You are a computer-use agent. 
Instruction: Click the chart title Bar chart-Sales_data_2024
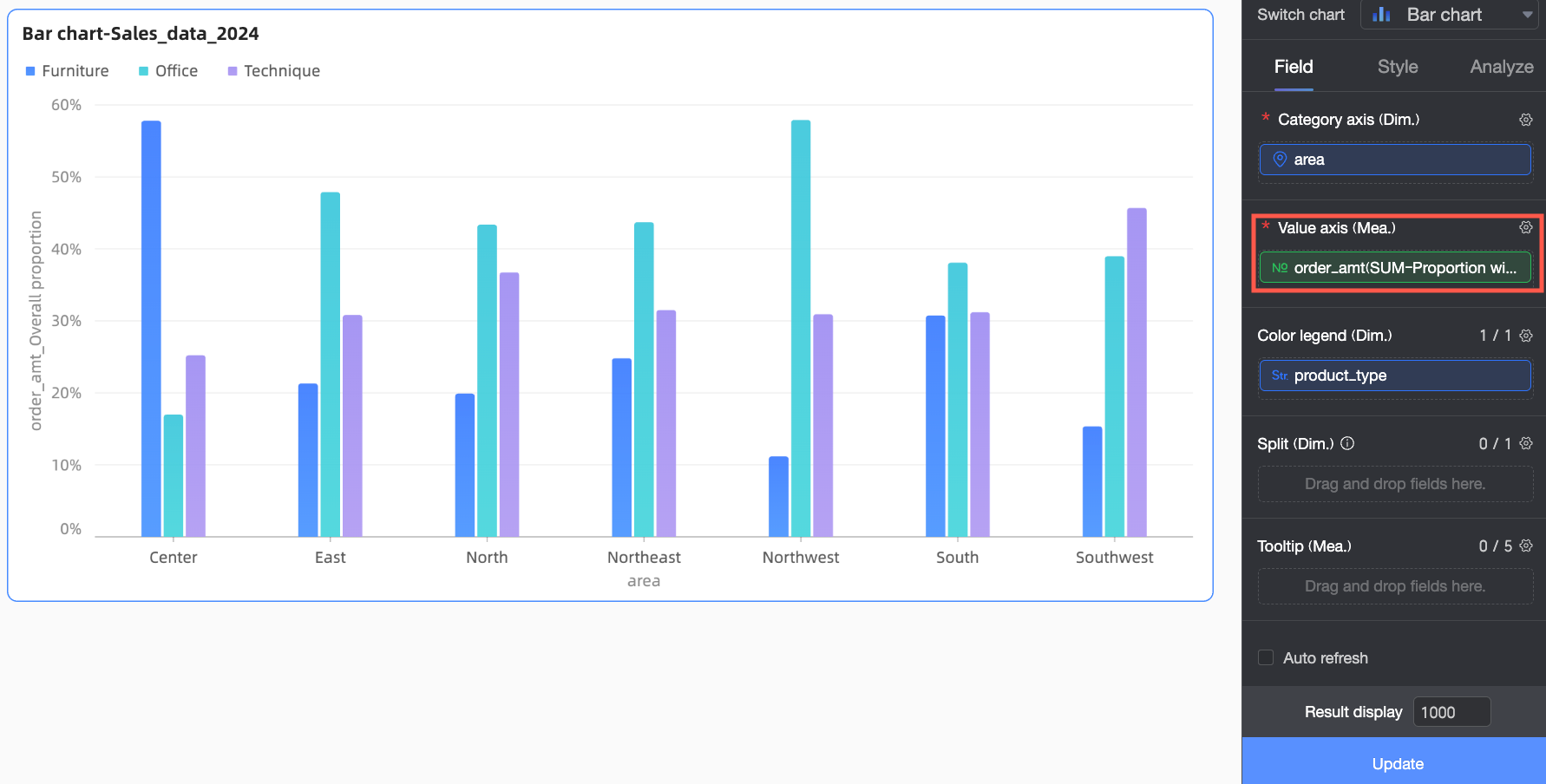pyautogui.click(x=141, y=34)
